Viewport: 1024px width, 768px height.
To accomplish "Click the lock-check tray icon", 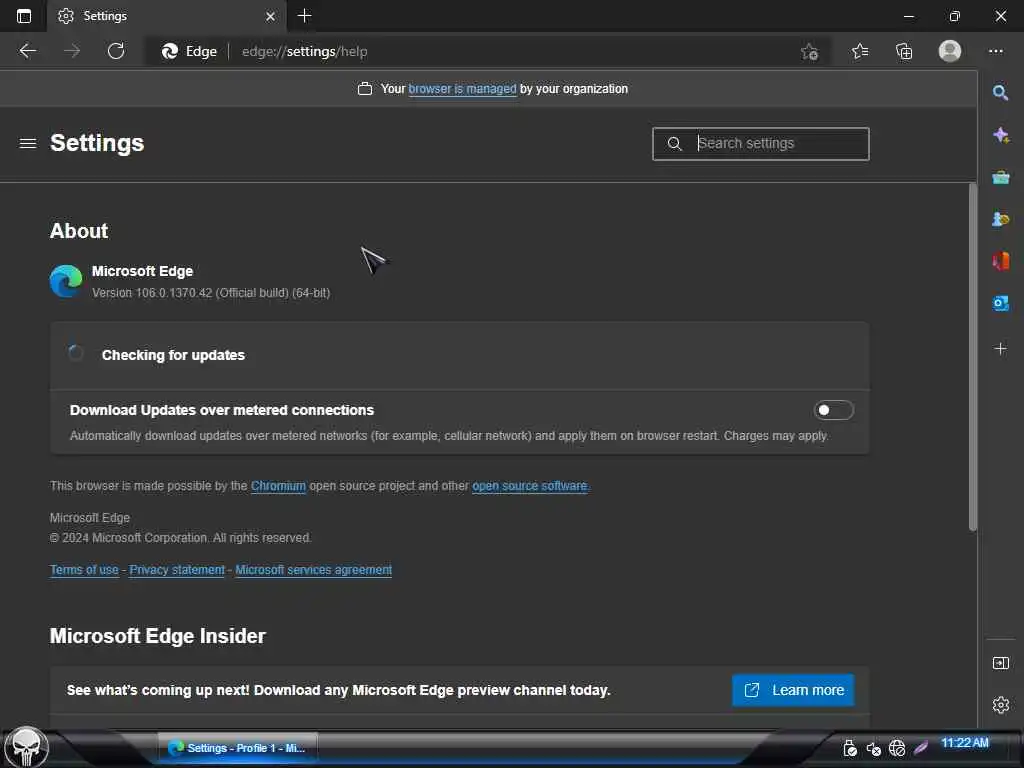I will 849,748.
